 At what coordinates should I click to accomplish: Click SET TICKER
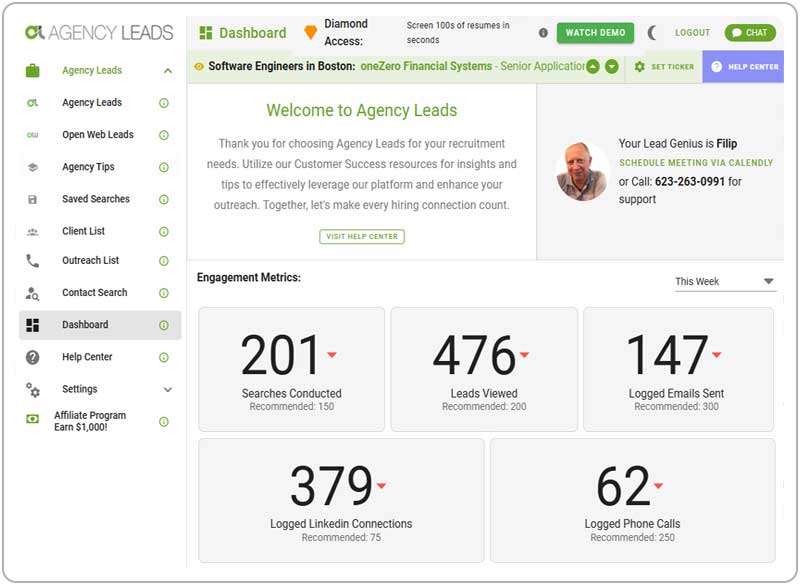[664, 67]
